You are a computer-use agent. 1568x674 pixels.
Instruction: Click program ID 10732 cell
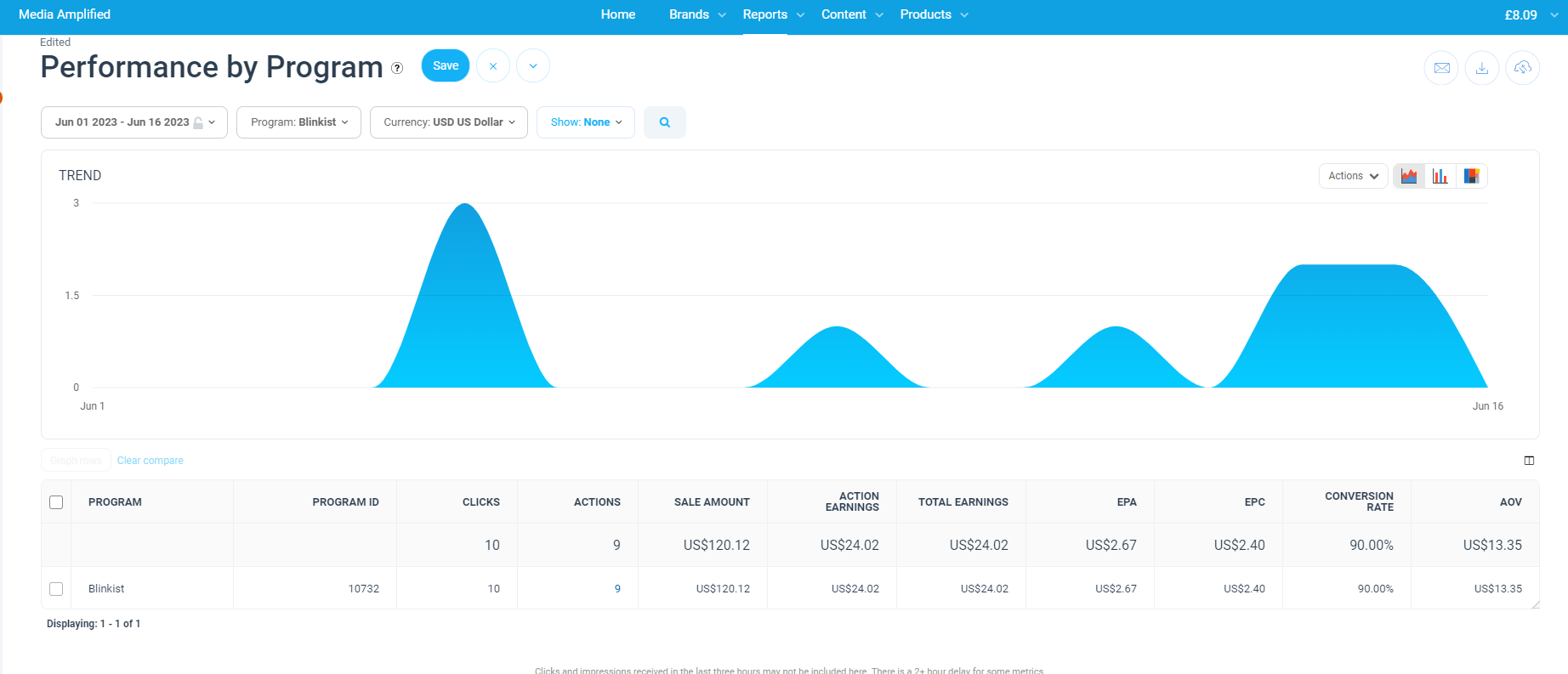coord(364,589)
